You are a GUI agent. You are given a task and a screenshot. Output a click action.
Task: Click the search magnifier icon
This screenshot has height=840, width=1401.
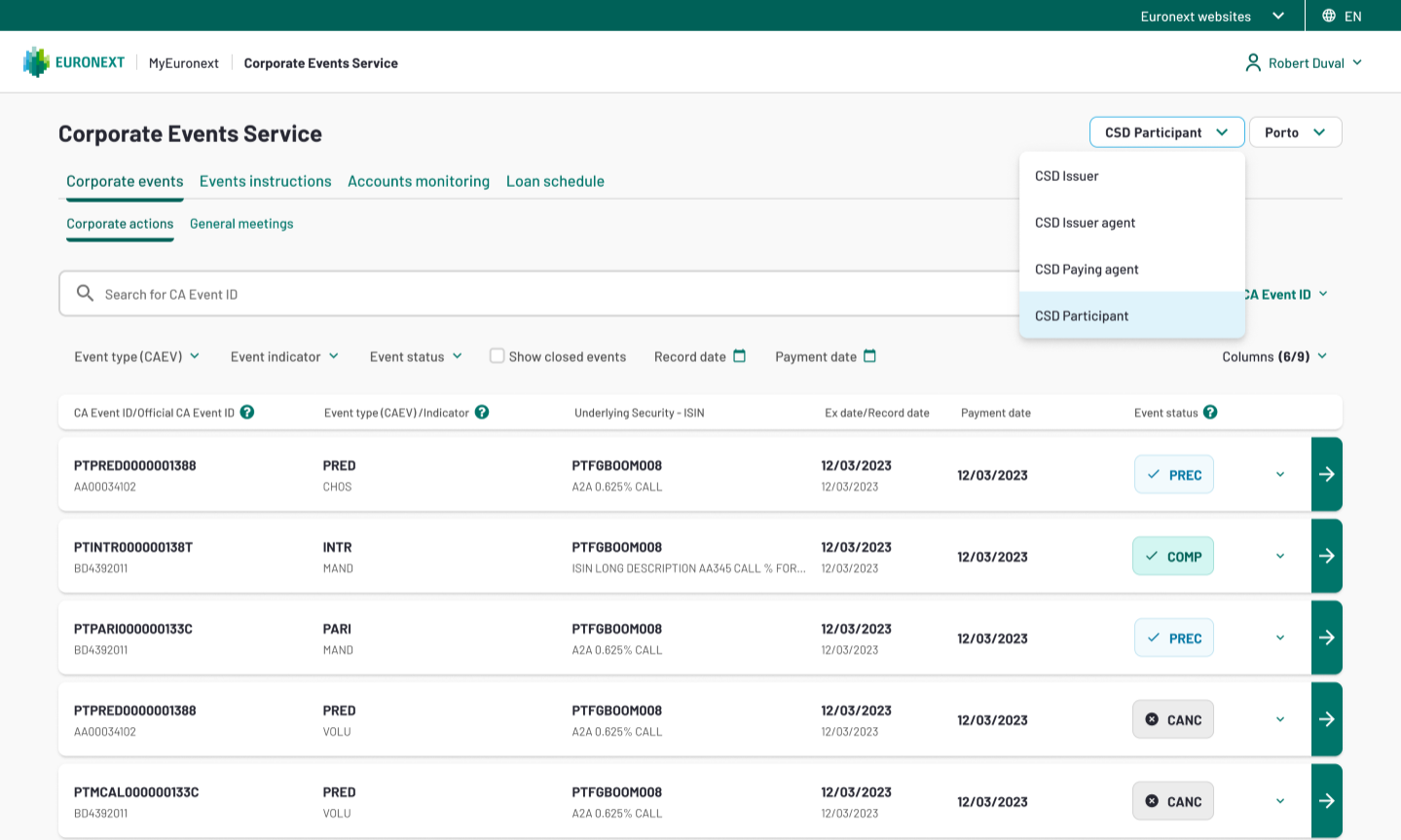coord(85,293)
